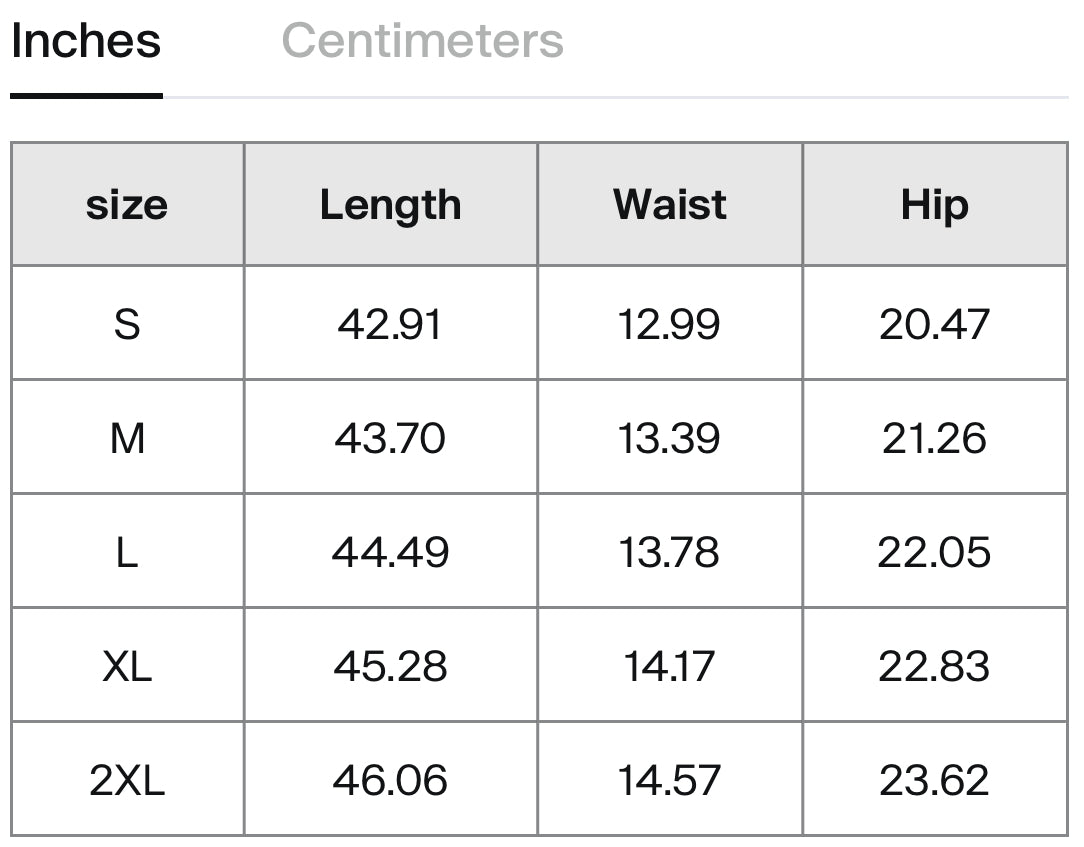This screenshot has height=847, width=1084.
Task: Click the Waist column header
Action: (670, 205)
